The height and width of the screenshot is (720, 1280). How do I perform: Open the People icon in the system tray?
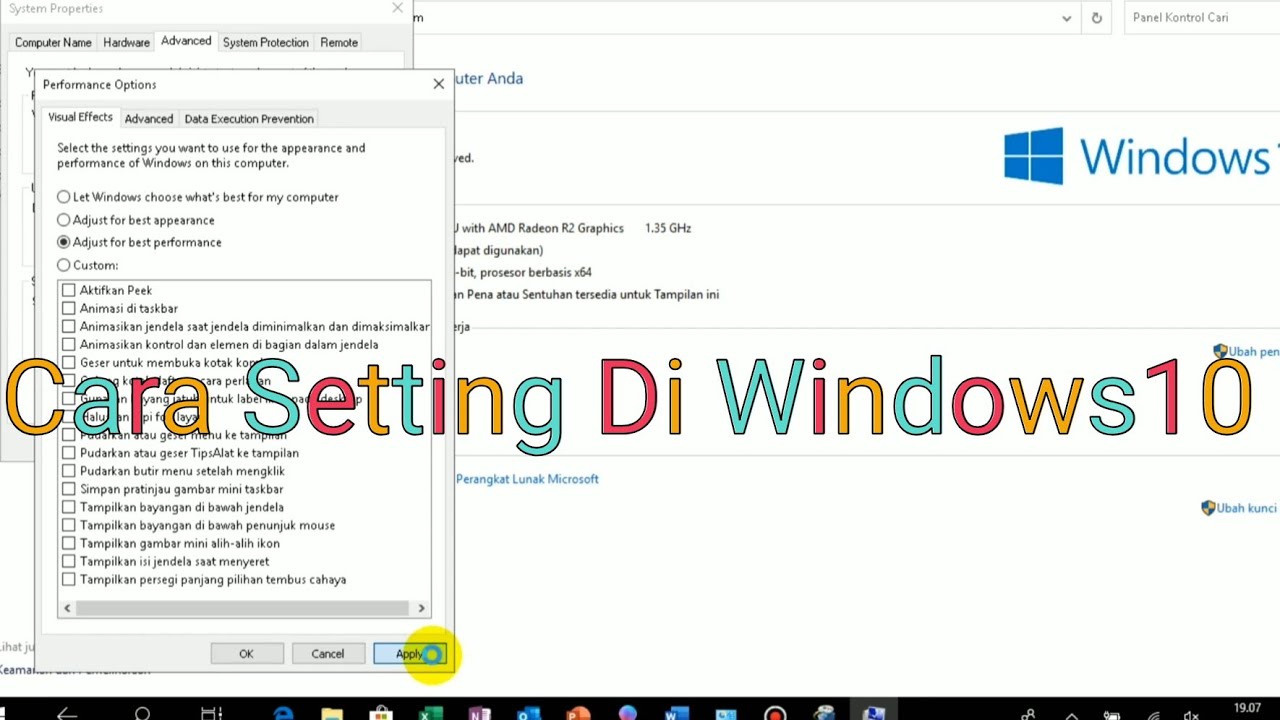point(1028,715)
